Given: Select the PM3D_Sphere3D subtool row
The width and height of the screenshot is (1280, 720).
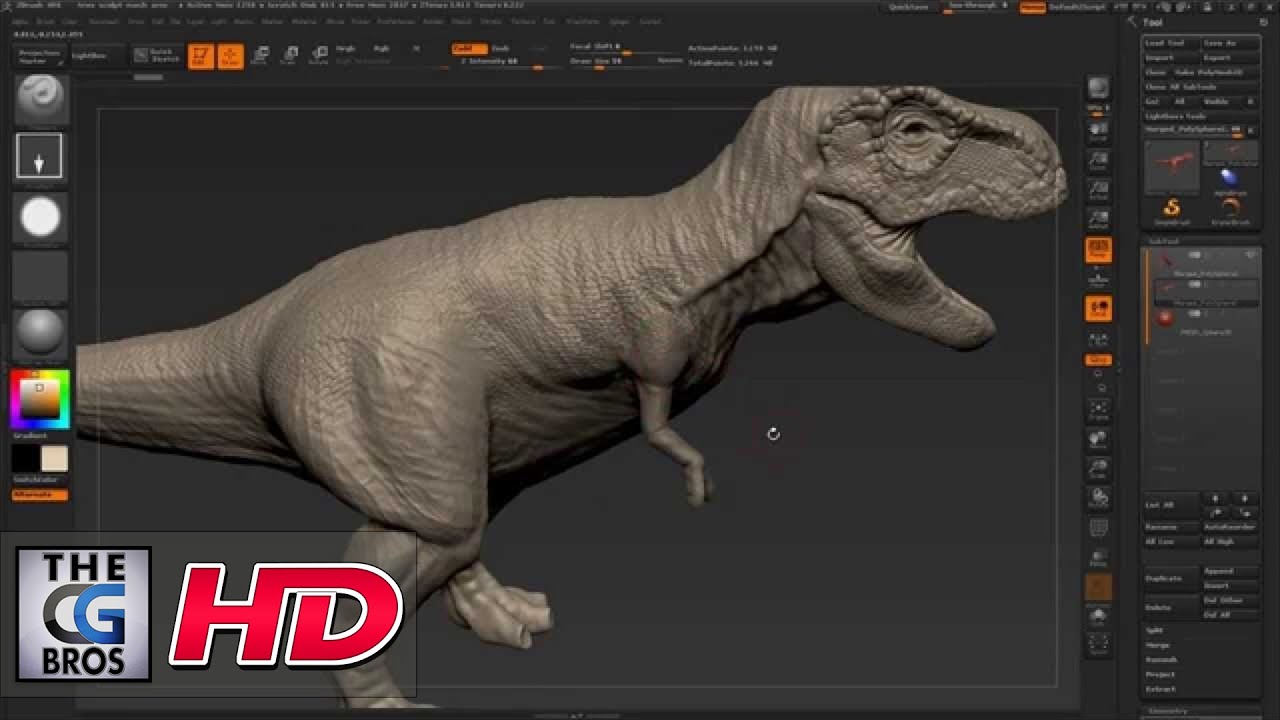Looking at the screenshot, I should [1205, 322].
